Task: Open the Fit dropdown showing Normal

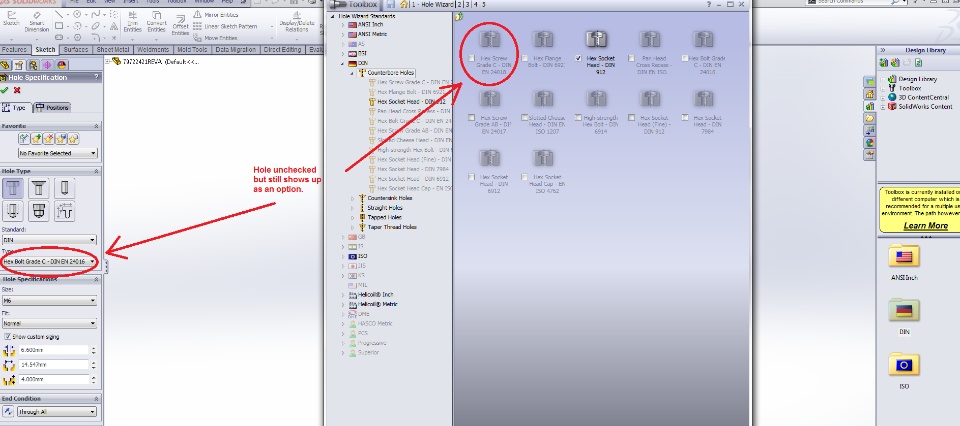Action: 49,323
